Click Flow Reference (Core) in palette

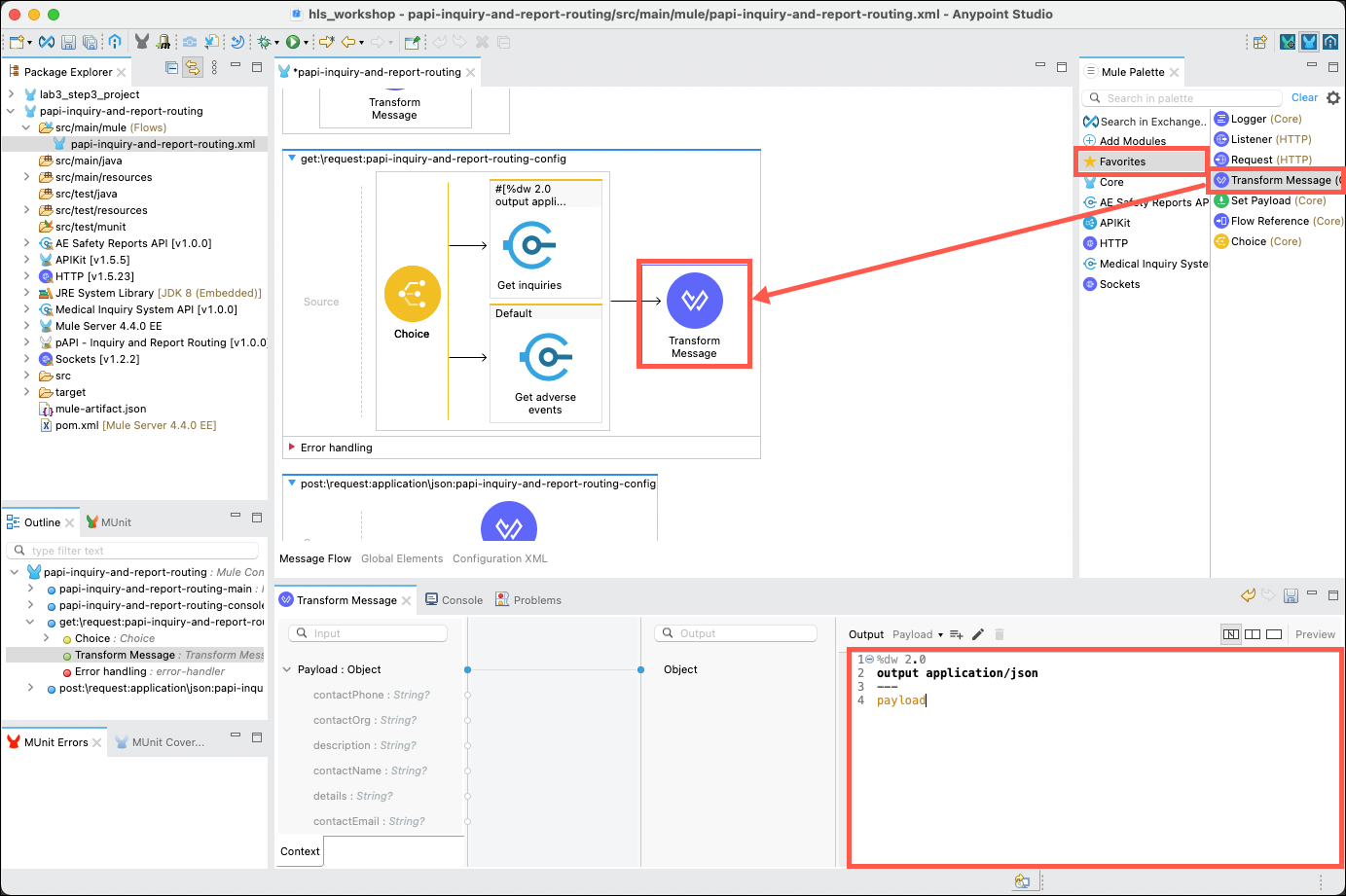pos(1278,221)
